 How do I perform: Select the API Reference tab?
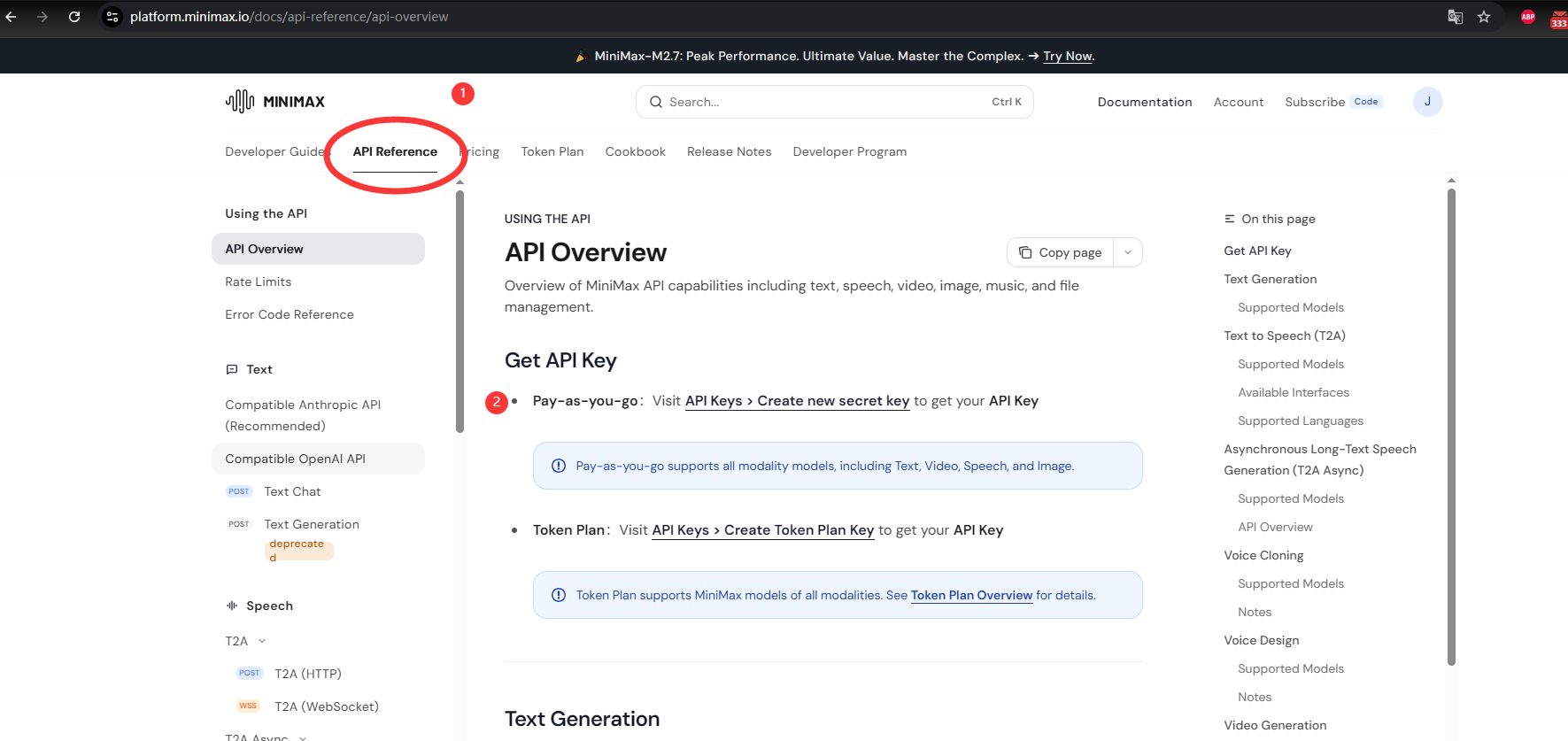395,151
